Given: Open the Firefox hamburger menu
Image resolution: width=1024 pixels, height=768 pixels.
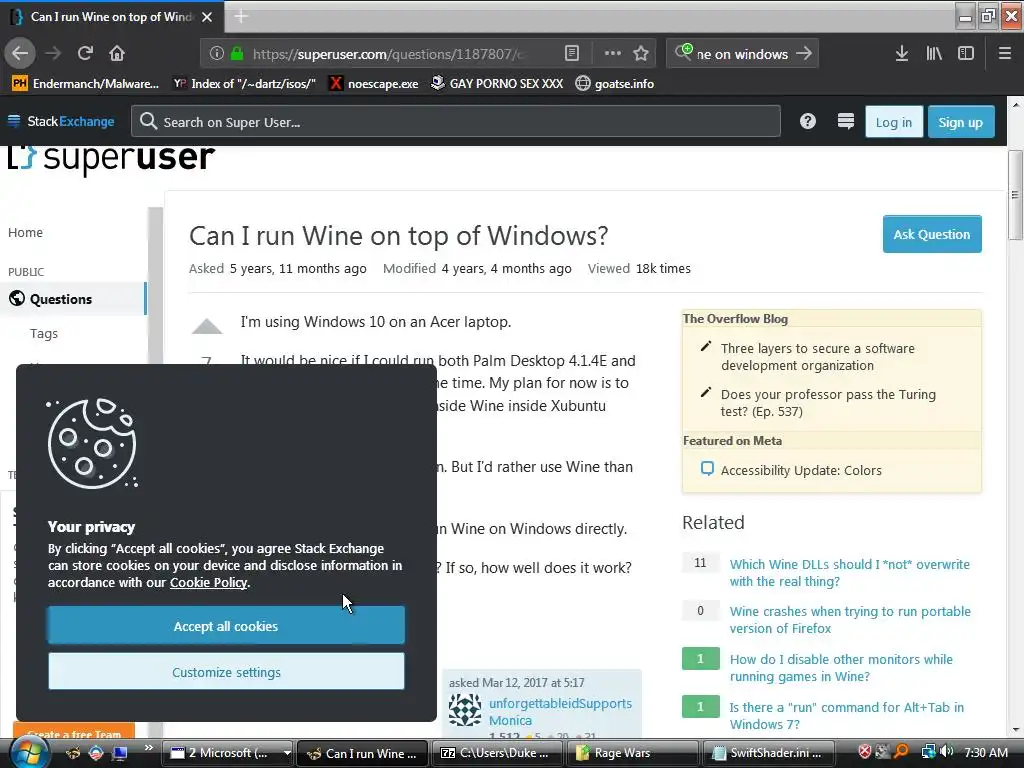Looking at the screenshot, I should coord(1004,54).
